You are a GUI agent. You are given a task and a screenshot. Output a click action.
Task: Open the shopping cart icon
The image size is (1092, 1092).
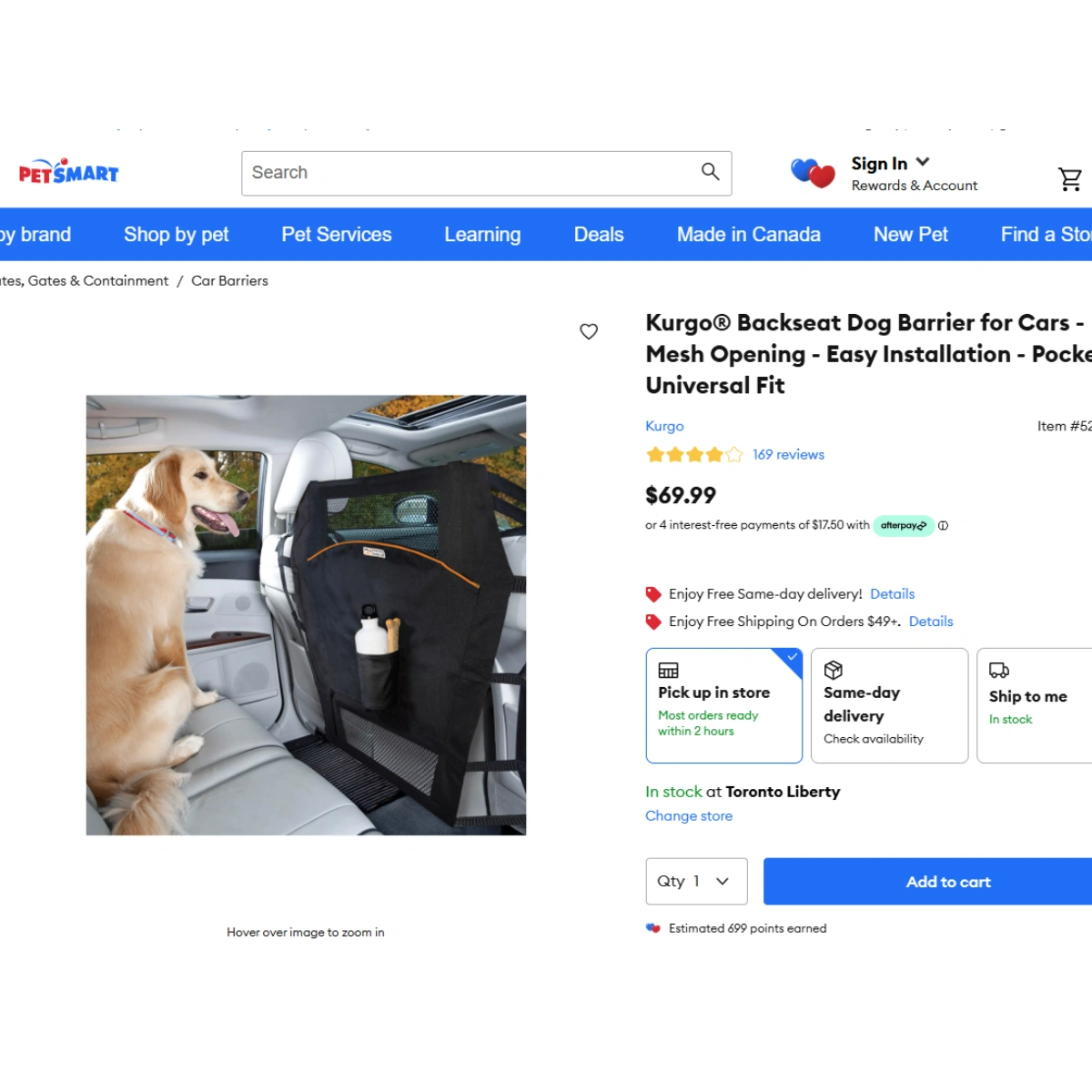coord(1070,179)
